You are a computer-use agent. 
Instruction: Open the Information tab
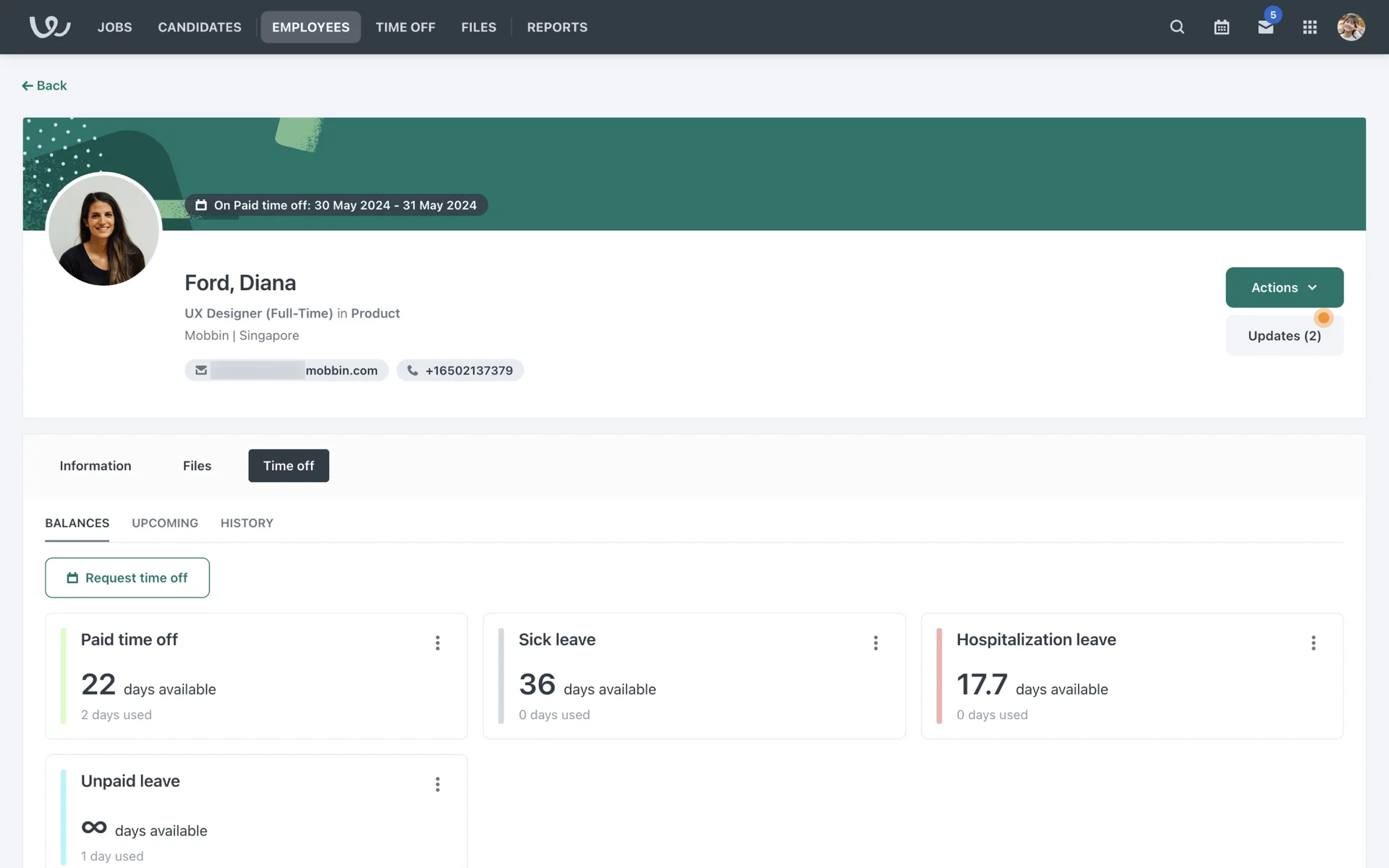[95, 466]
